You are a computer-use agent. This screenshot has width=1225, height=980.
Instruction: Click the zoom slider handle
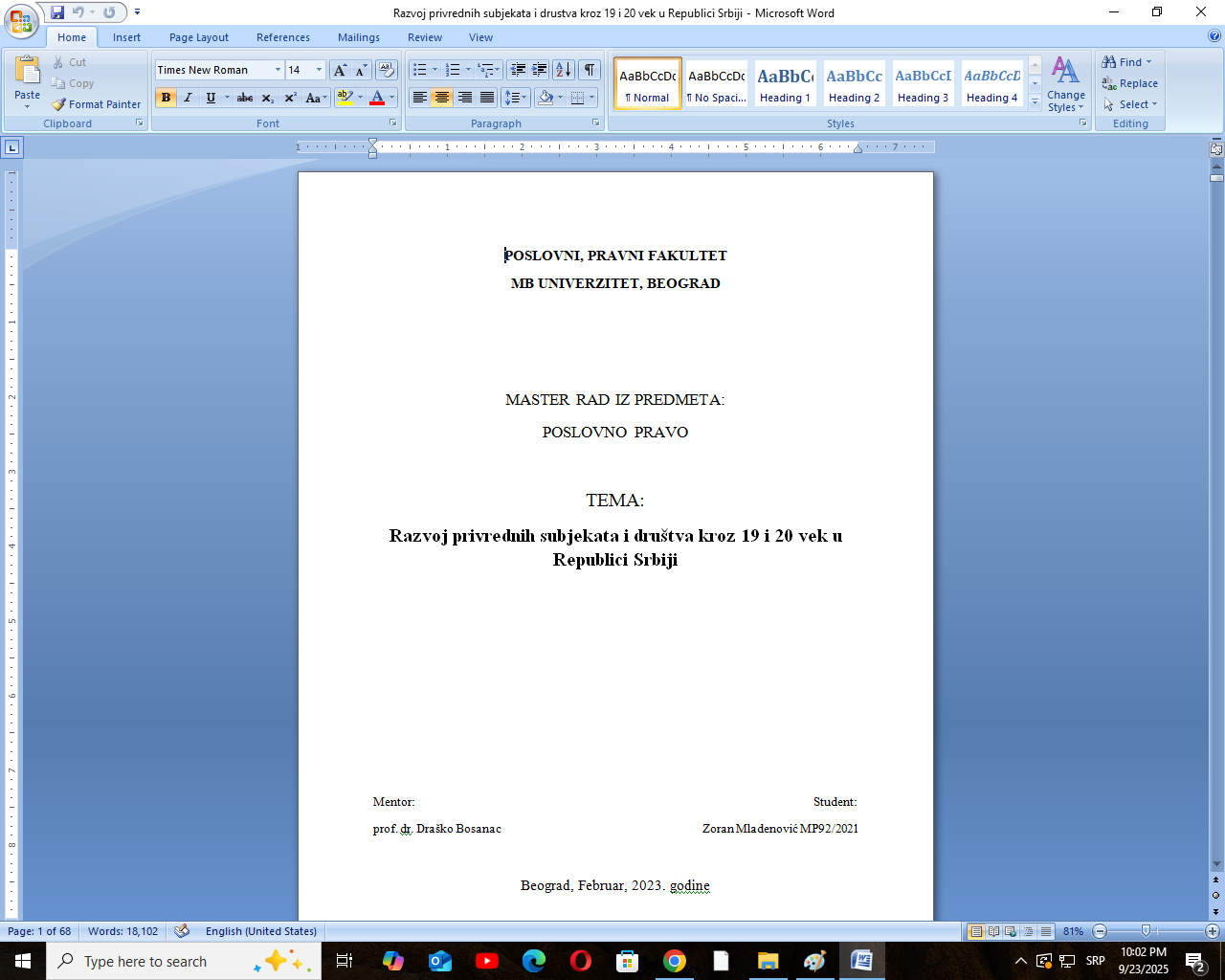click(1146, 931)
